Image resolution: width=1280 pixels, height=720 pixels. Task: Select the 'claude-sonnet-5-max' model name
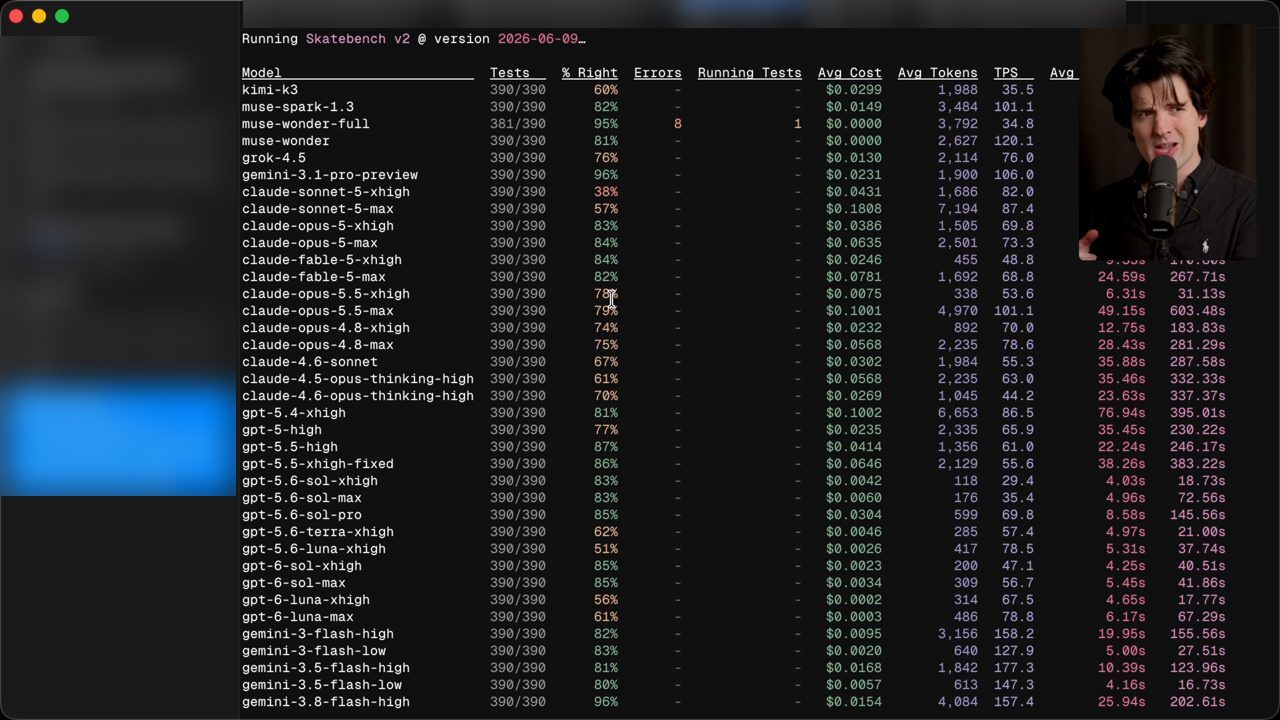coord(318,209)
